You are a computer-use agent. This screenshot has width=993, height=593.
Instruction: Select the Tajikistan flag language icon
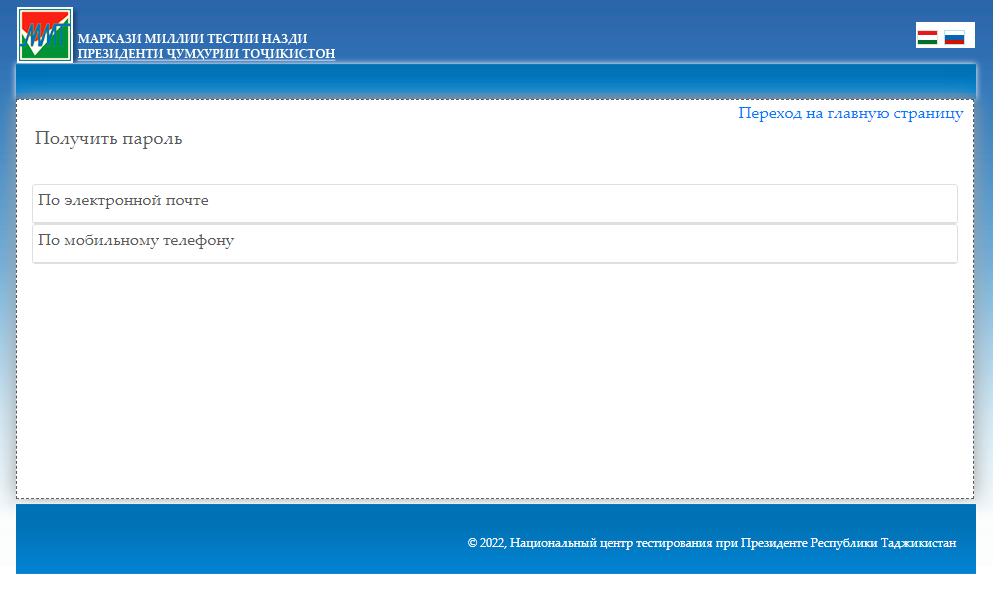coord(928,34)
